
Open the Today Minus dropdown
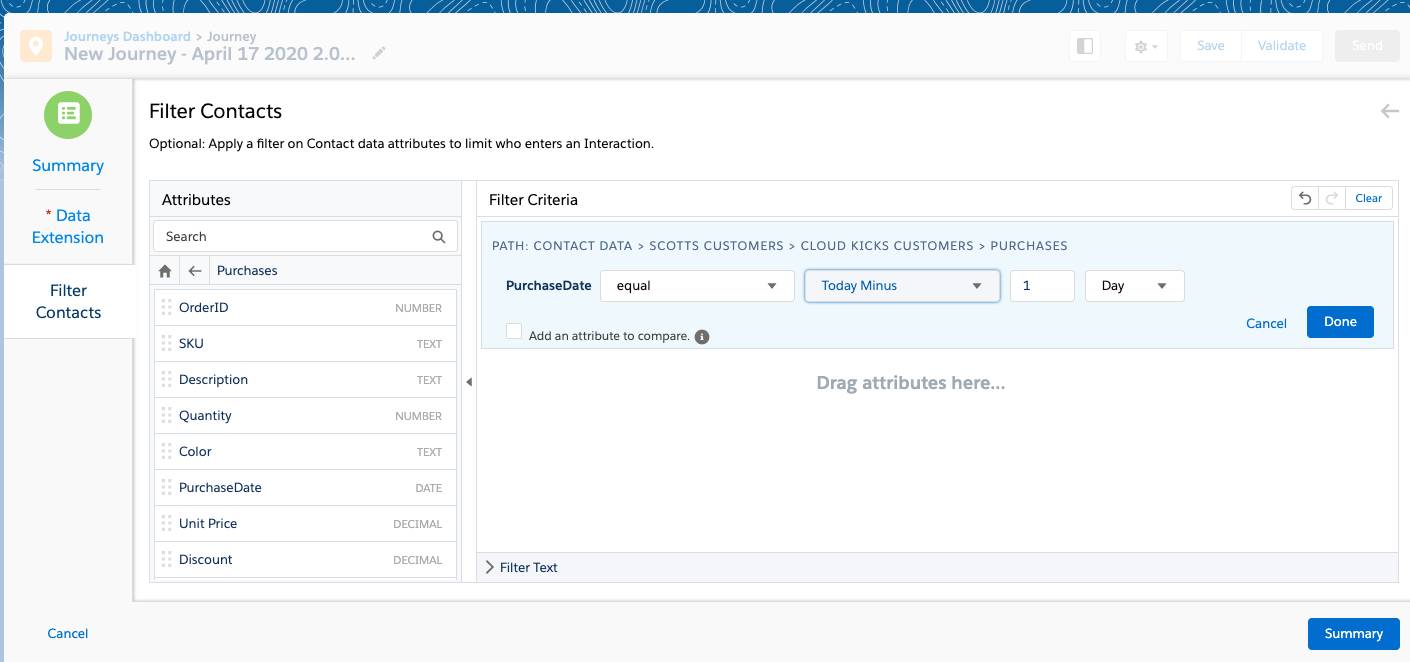pos(901,286)
